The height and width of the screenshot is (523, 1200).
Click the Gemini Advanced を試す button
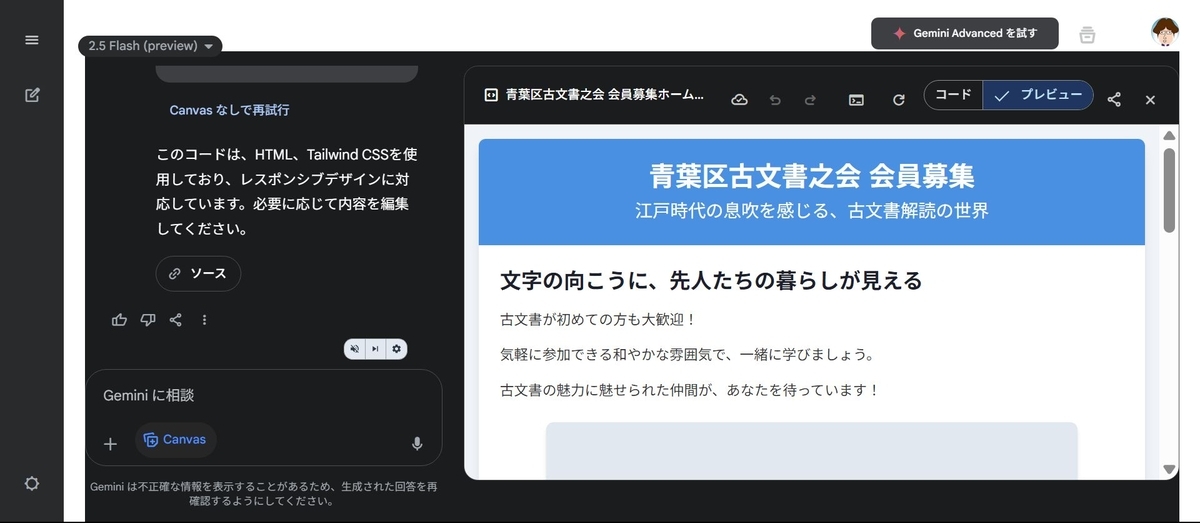[x=964, y=33]
